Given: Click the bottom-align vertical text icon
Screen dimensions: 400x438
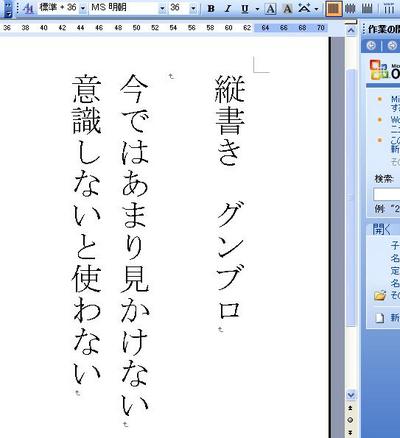Looking at the screenshot, I should tap(367, 8).
